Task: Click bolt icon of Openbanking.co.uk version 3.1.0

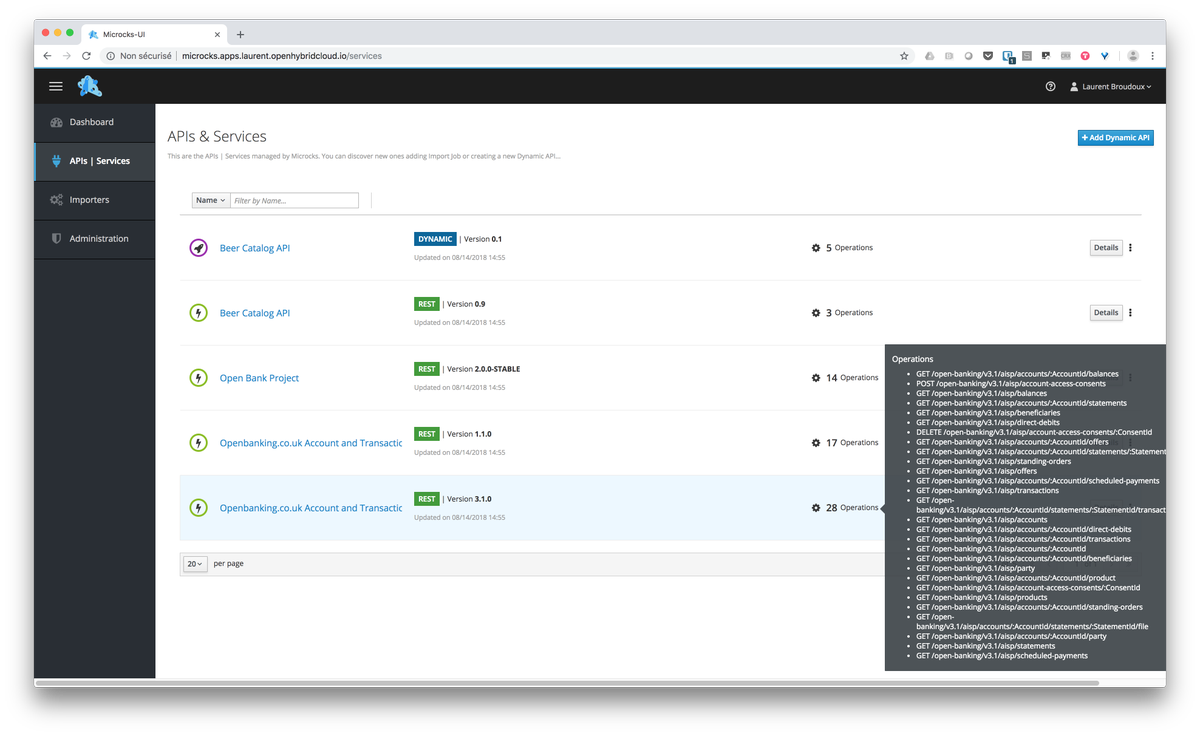Action: 198,508
